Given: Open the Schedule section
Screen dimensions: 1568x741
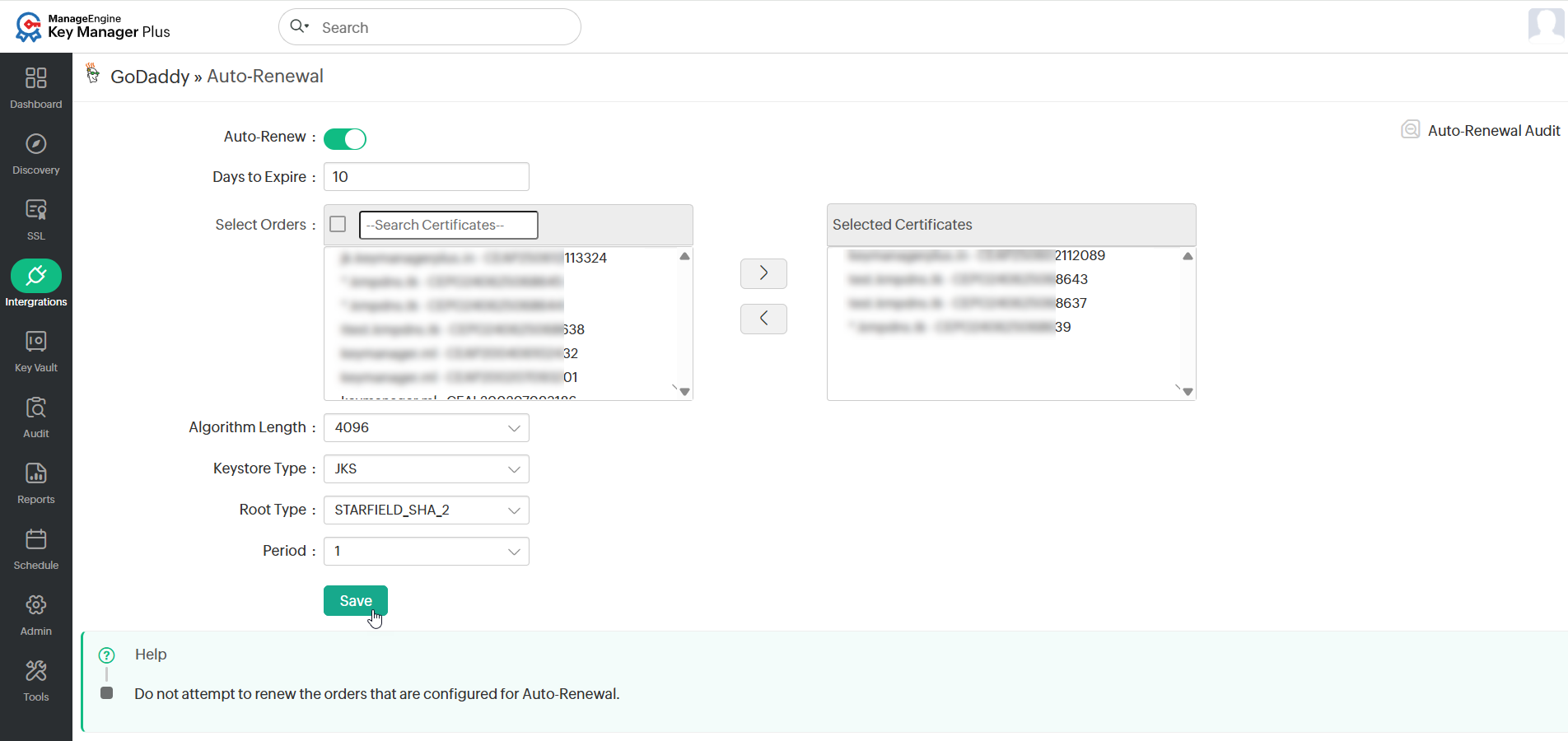Looking at the screenshot, I should (36, 549).
